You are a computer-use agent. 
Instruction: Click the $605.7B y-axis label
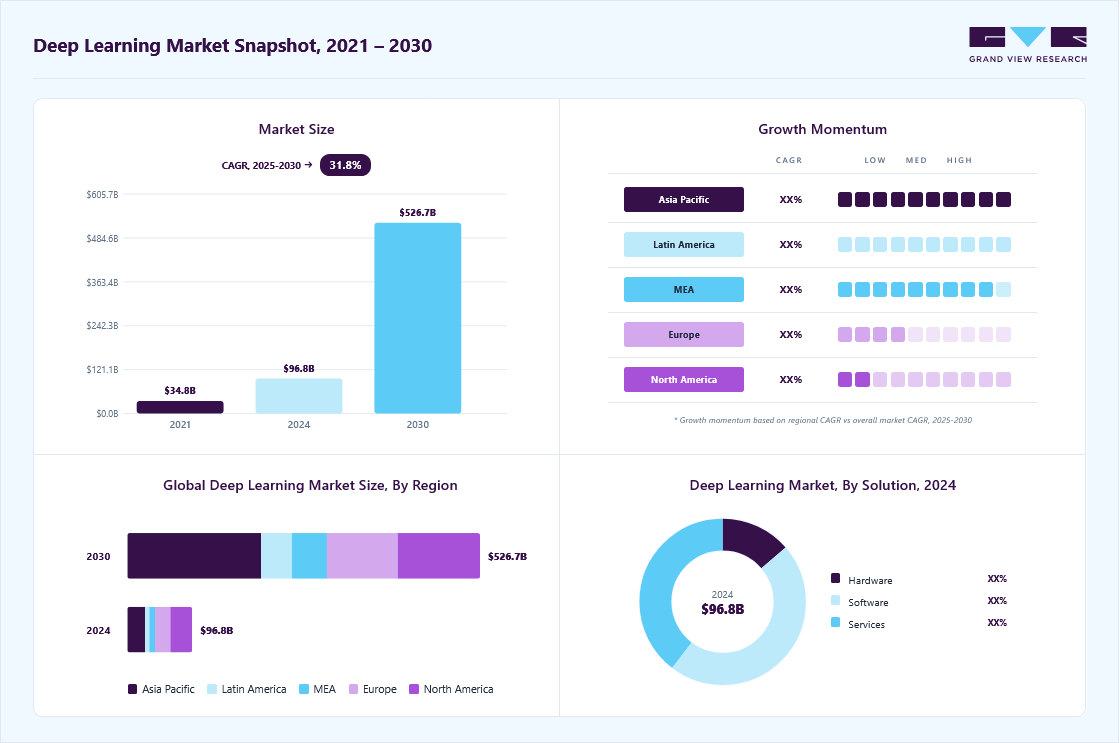103,194
